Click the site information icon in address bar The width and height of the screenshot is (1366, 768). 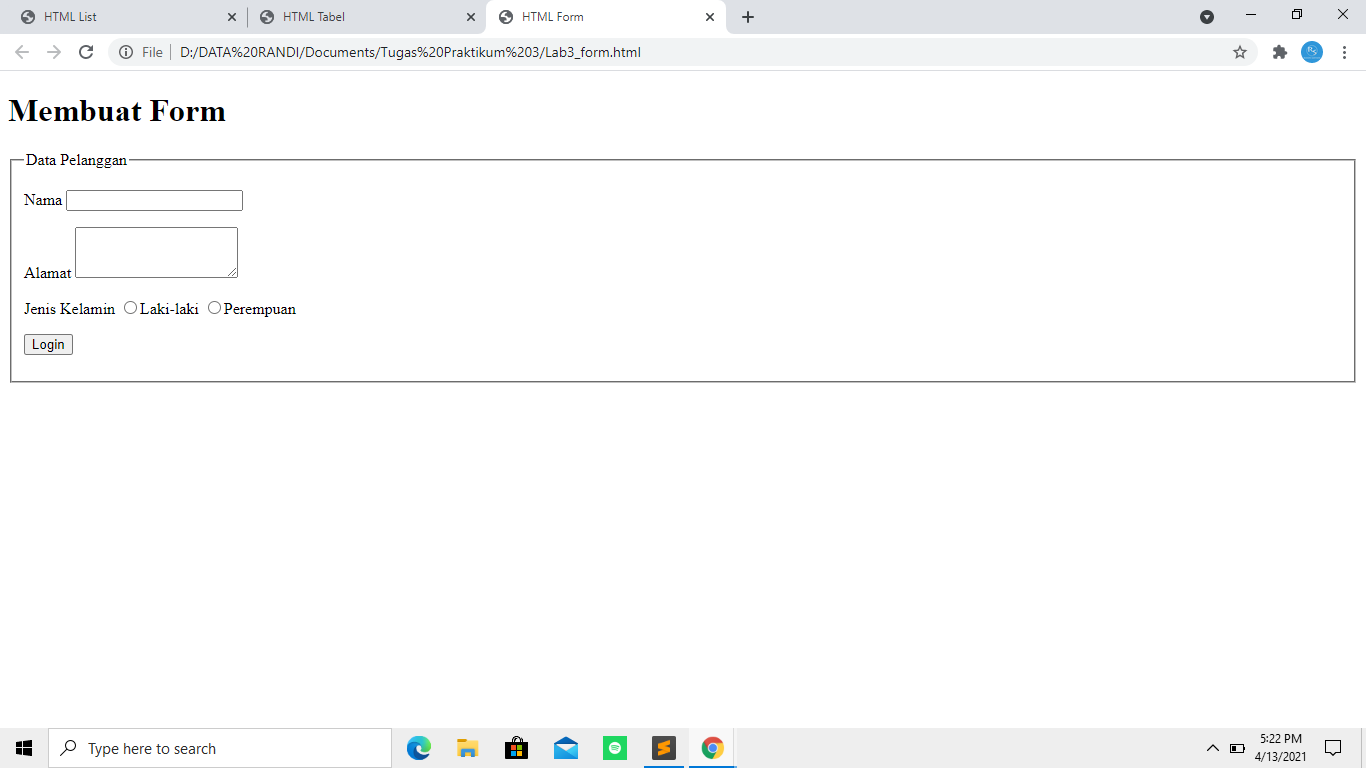tap(126, 51)
